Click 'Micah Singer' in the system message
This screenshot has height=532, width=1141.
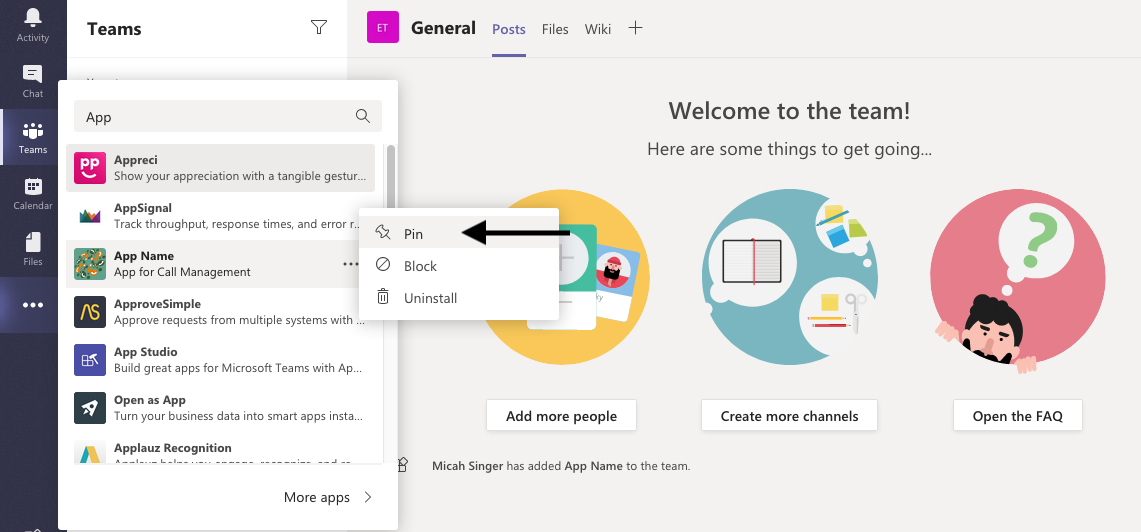tap(467, 466)
